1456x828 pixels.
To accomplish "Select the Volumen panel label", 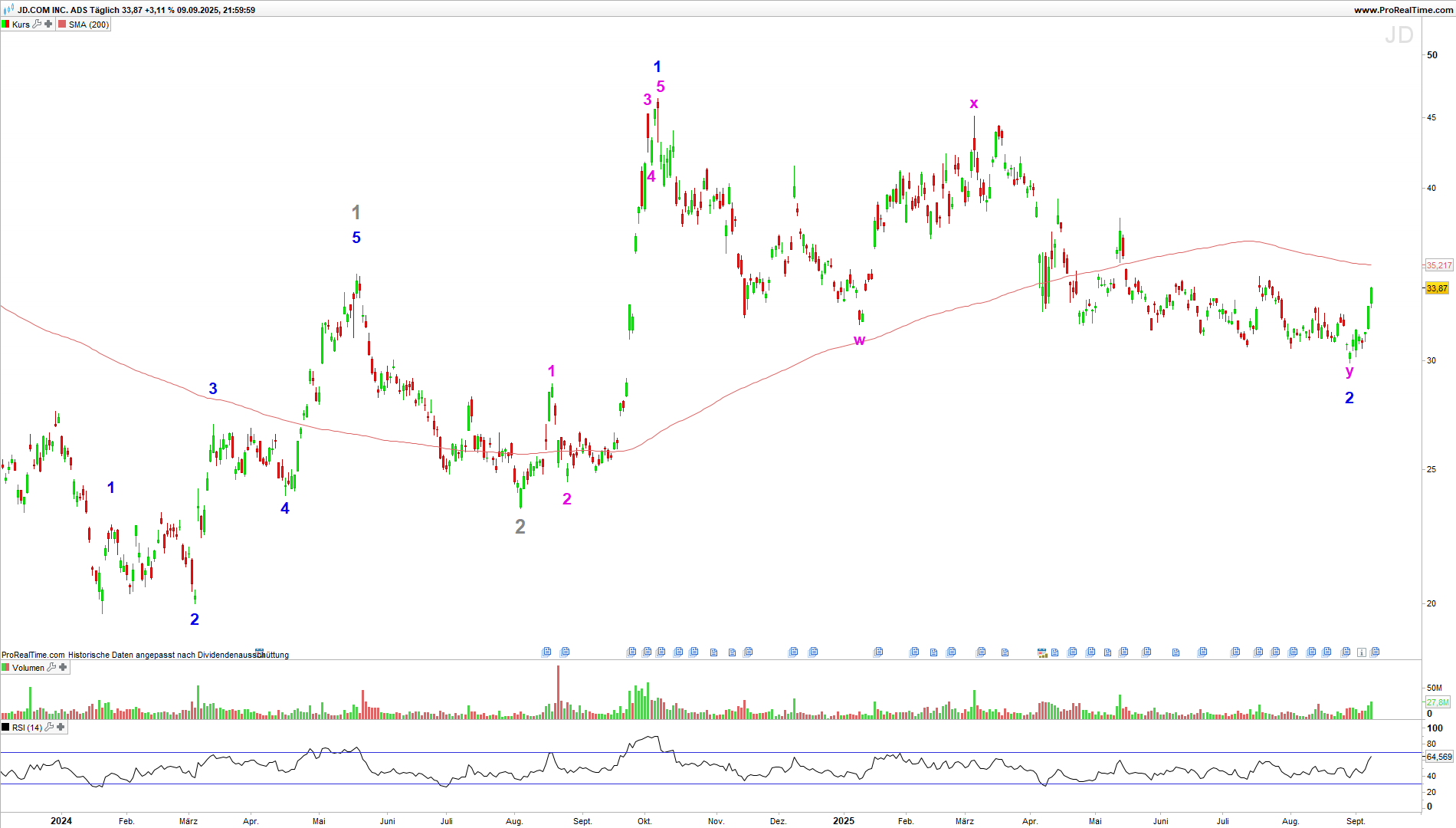I will click(28, 668).
